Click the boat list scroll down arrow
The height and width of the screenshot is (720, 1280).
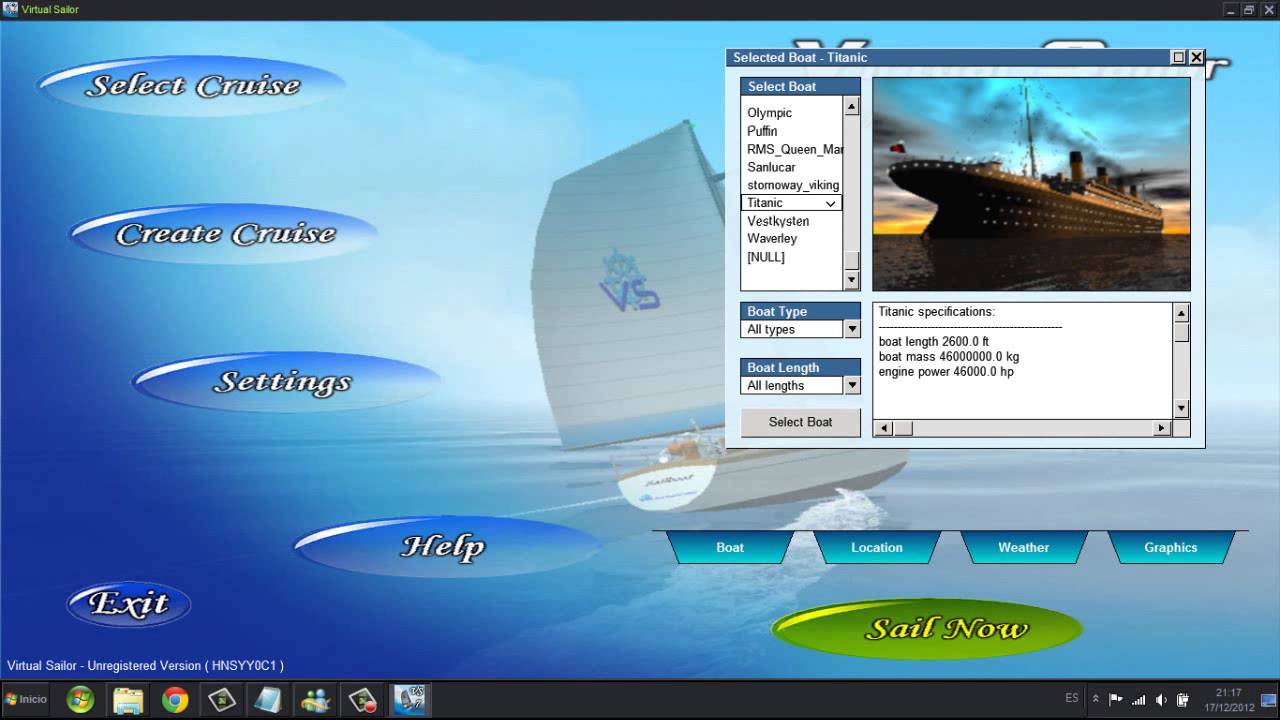click(x=852, y=281)
